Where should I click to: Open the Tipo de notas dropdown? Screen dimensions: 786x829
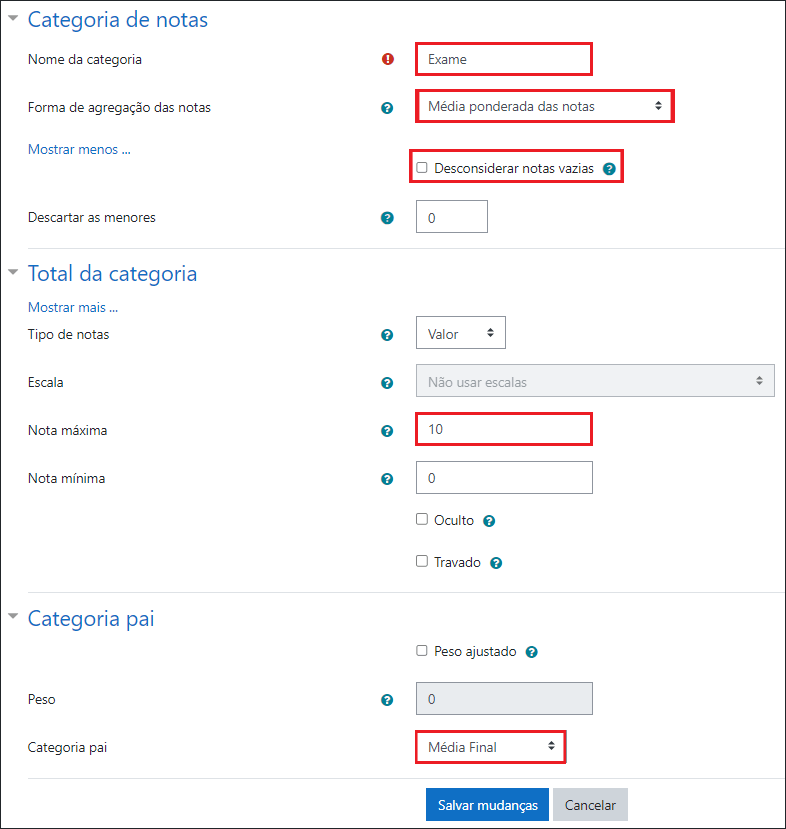coord(460,333)
